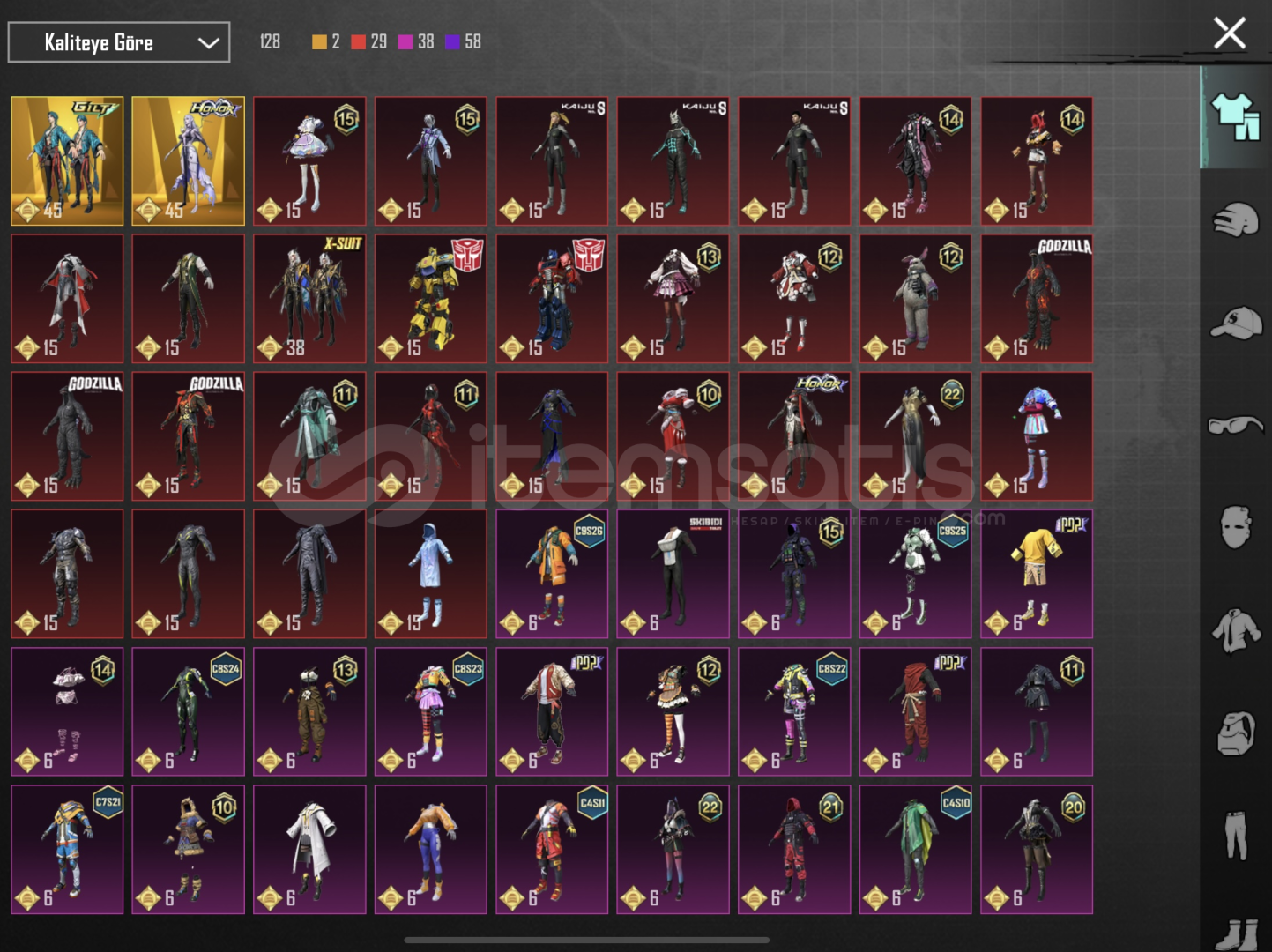
Task: Select the white long coat outfit
Action: pos(309,849)
